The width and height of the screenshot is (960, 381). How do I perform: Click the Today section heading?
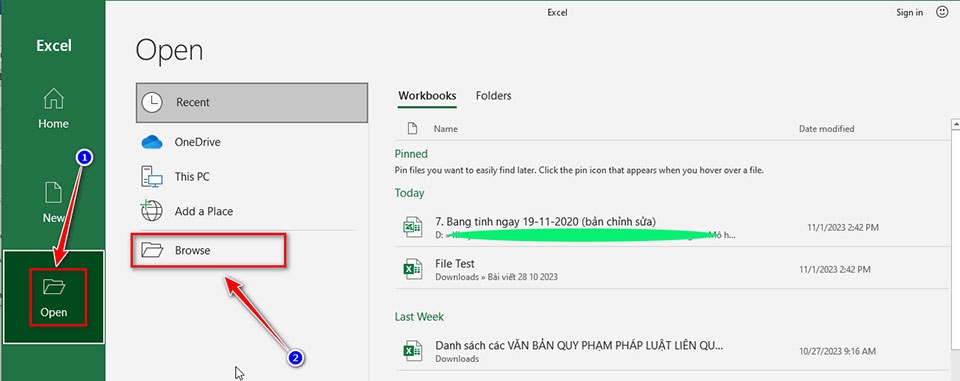coord(410,193)
